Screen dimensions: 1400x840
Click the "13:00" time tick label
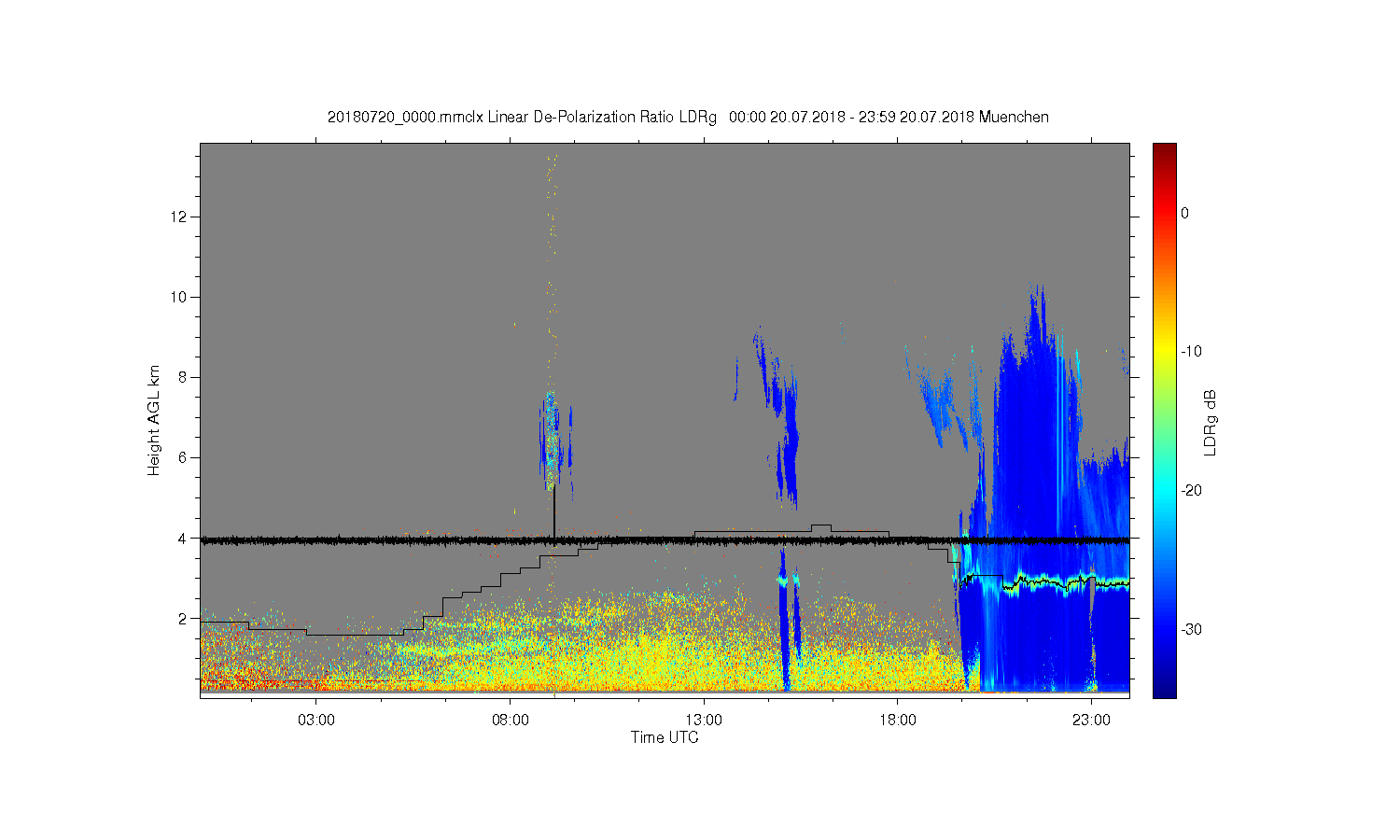(704, 721)
